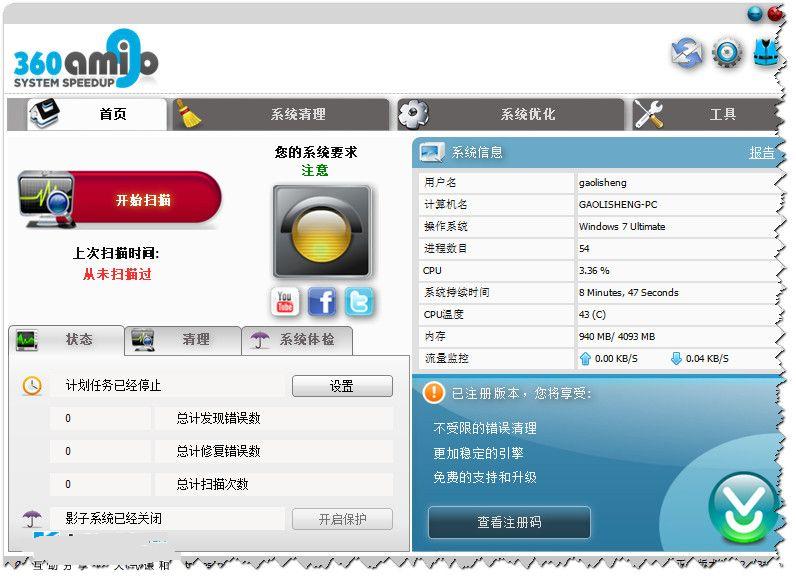
Task: Click the 查看注册码 button
Action: click(x=509, y=522)
